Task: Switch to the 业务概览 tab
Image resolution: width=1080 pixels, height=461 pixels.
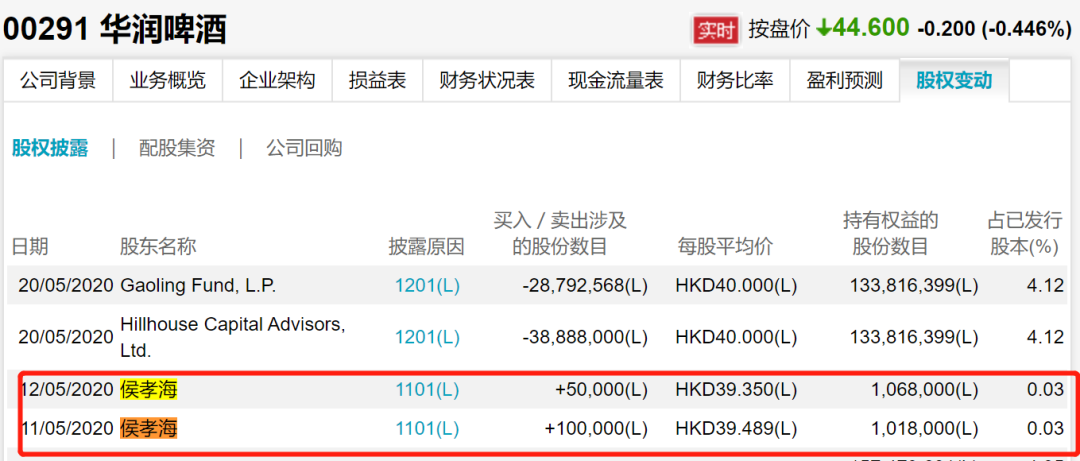Action: click(x=167, y=81)
